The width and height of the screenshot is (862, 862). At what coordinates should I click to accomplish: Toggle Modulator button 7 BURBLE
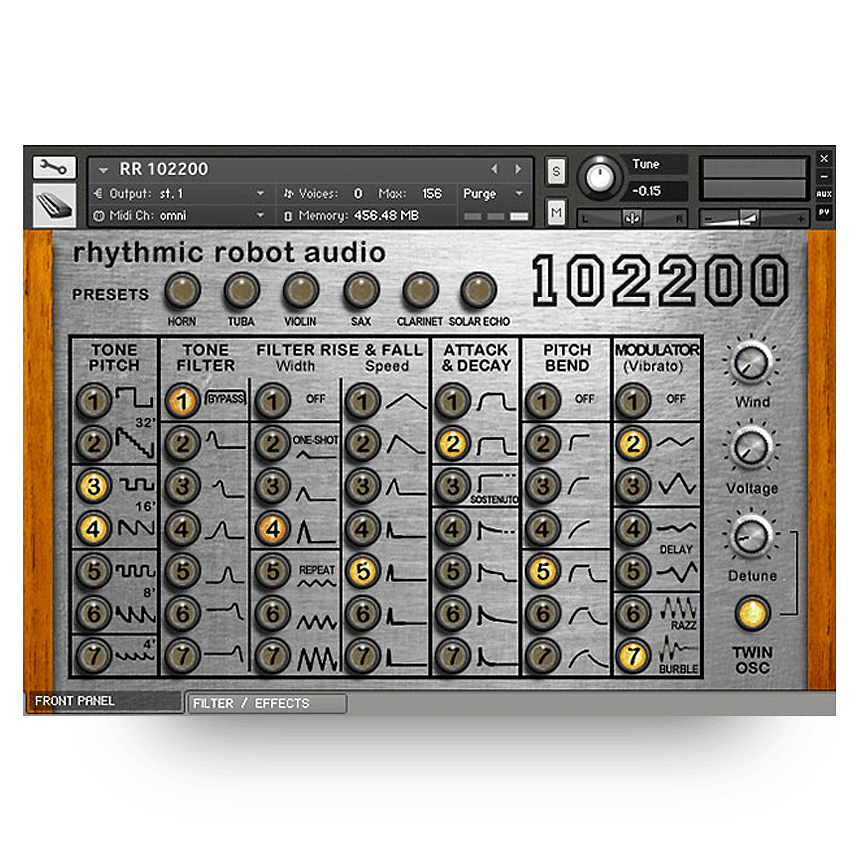[x=633, y=655]
